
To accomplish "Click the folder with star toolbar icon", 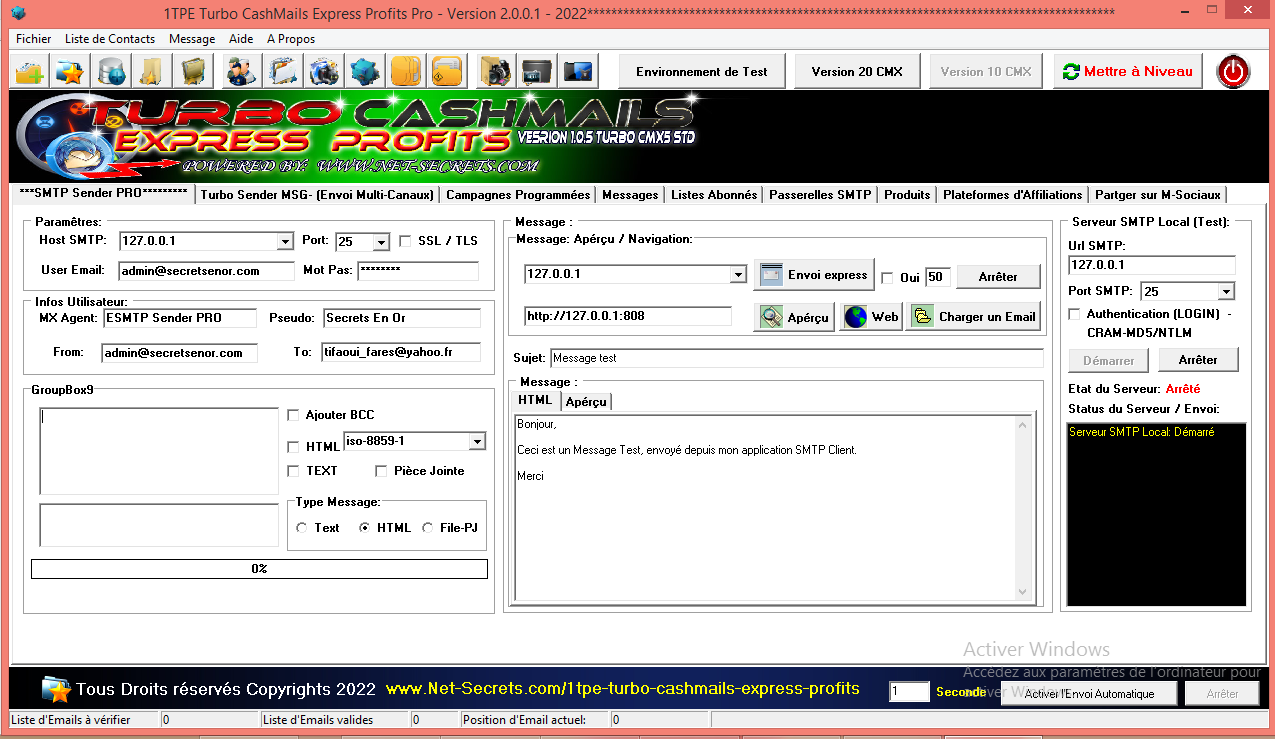I will click(70, 72).
